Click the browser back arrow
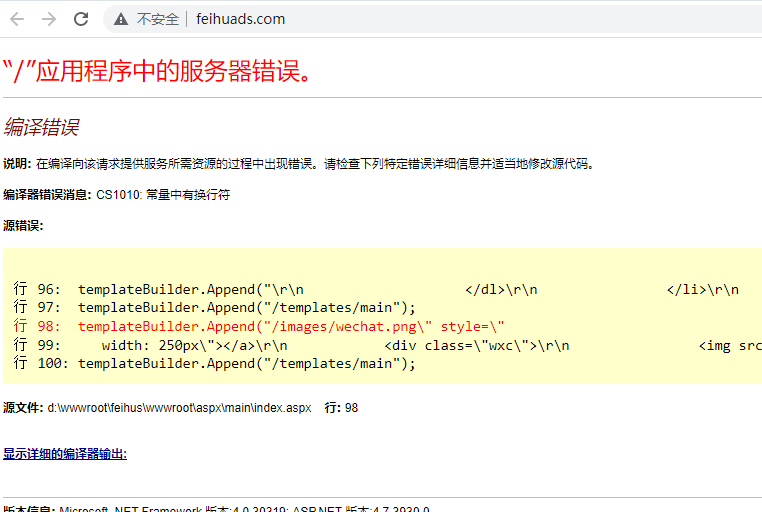Screen dimensions: 762x512 18,19
